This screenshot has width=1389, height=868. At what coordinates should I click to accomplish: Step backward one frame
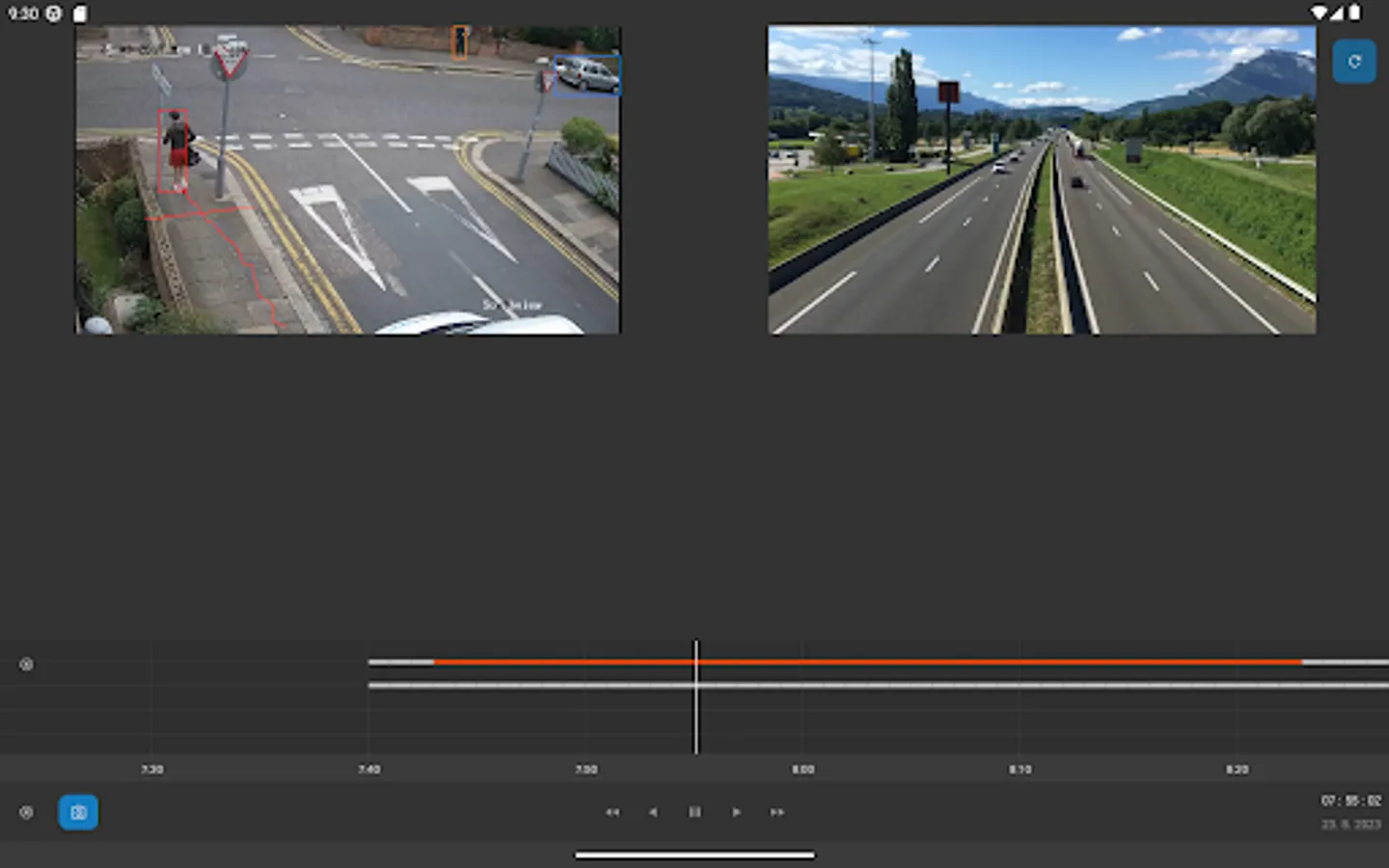click(654, 812)
